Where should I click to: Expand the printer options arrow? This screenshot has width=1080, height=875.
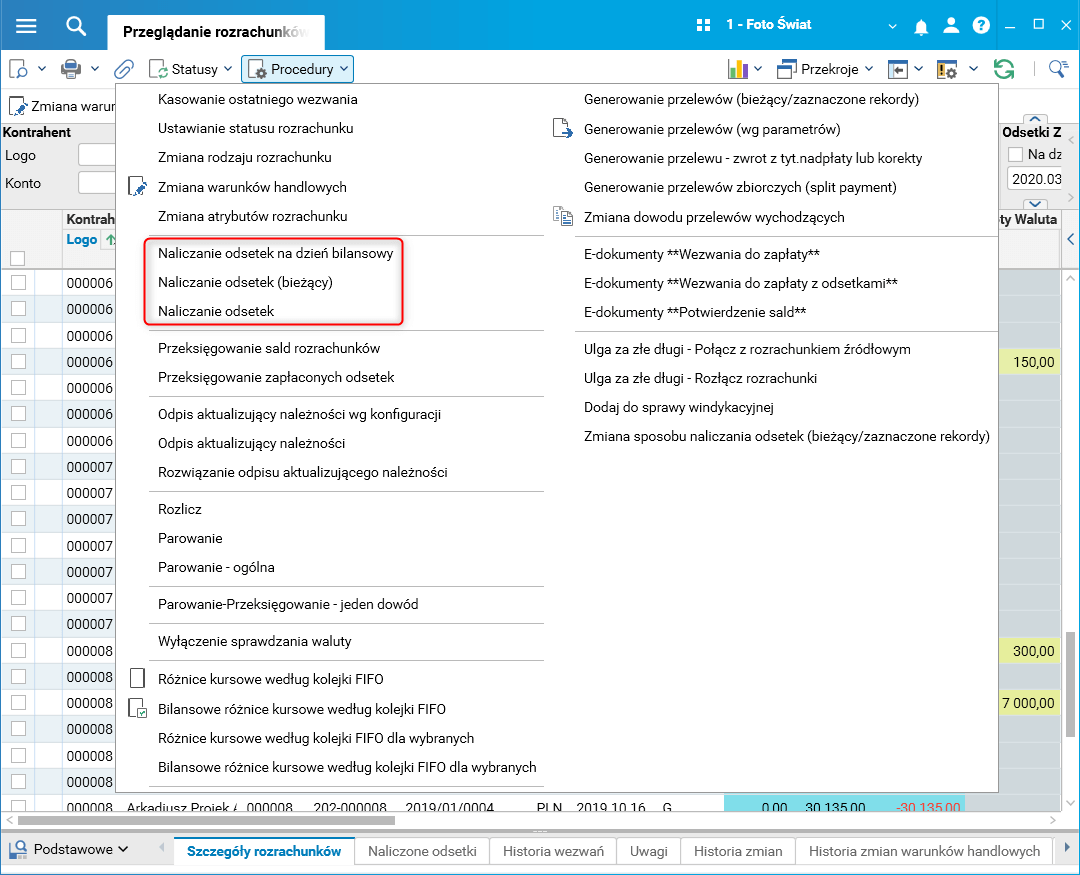tap(95, 69)
